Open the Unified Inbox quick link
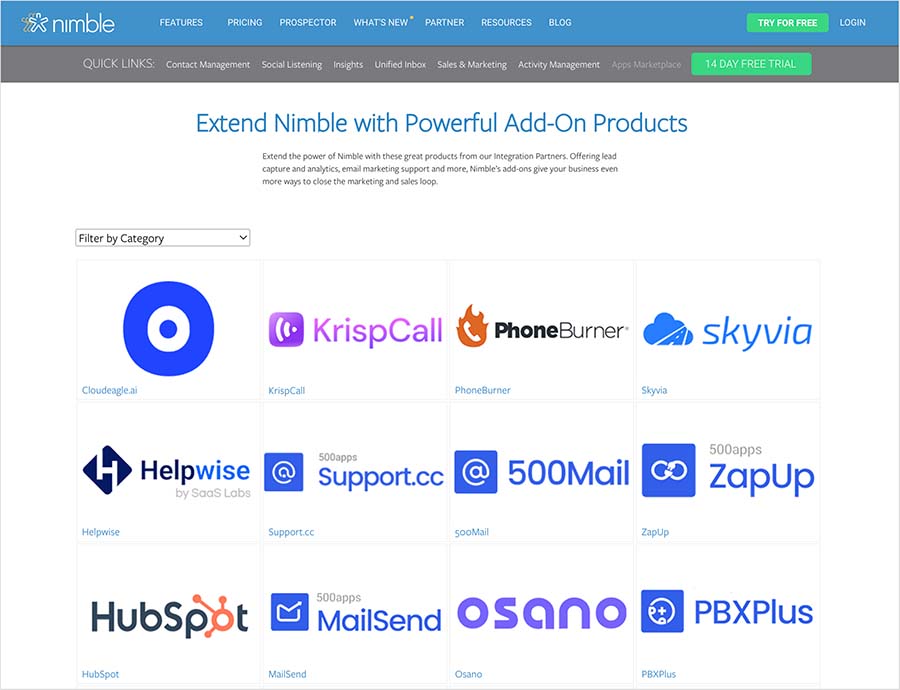Screen dimensions: 900x690 pyautogui.click(x=401, y=64)
